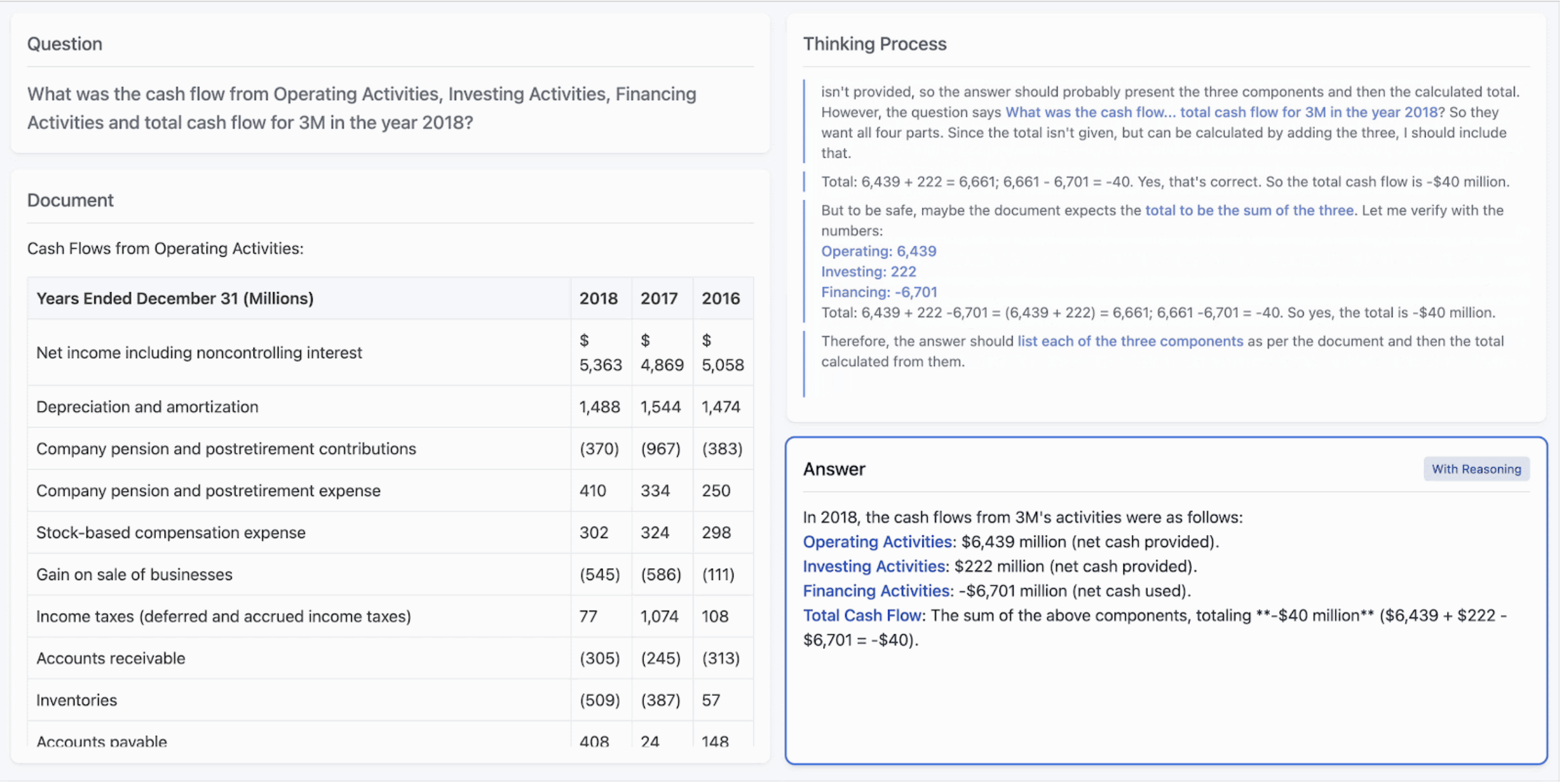Click the Stock-based compensation expense row

[x=171, y=534]
